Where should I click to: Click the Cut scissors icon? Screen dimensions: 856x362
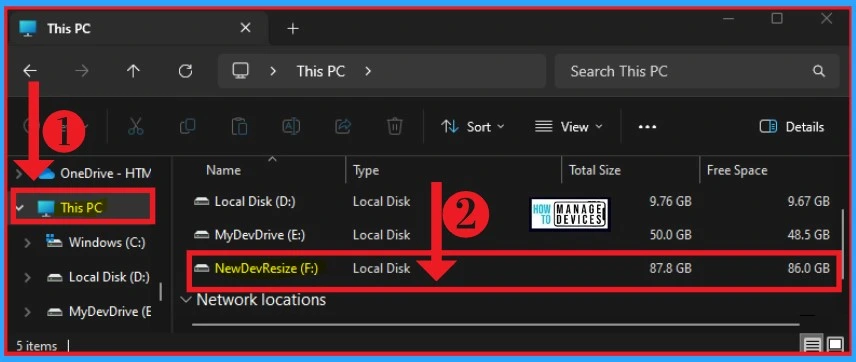click(x=135, y=127)
